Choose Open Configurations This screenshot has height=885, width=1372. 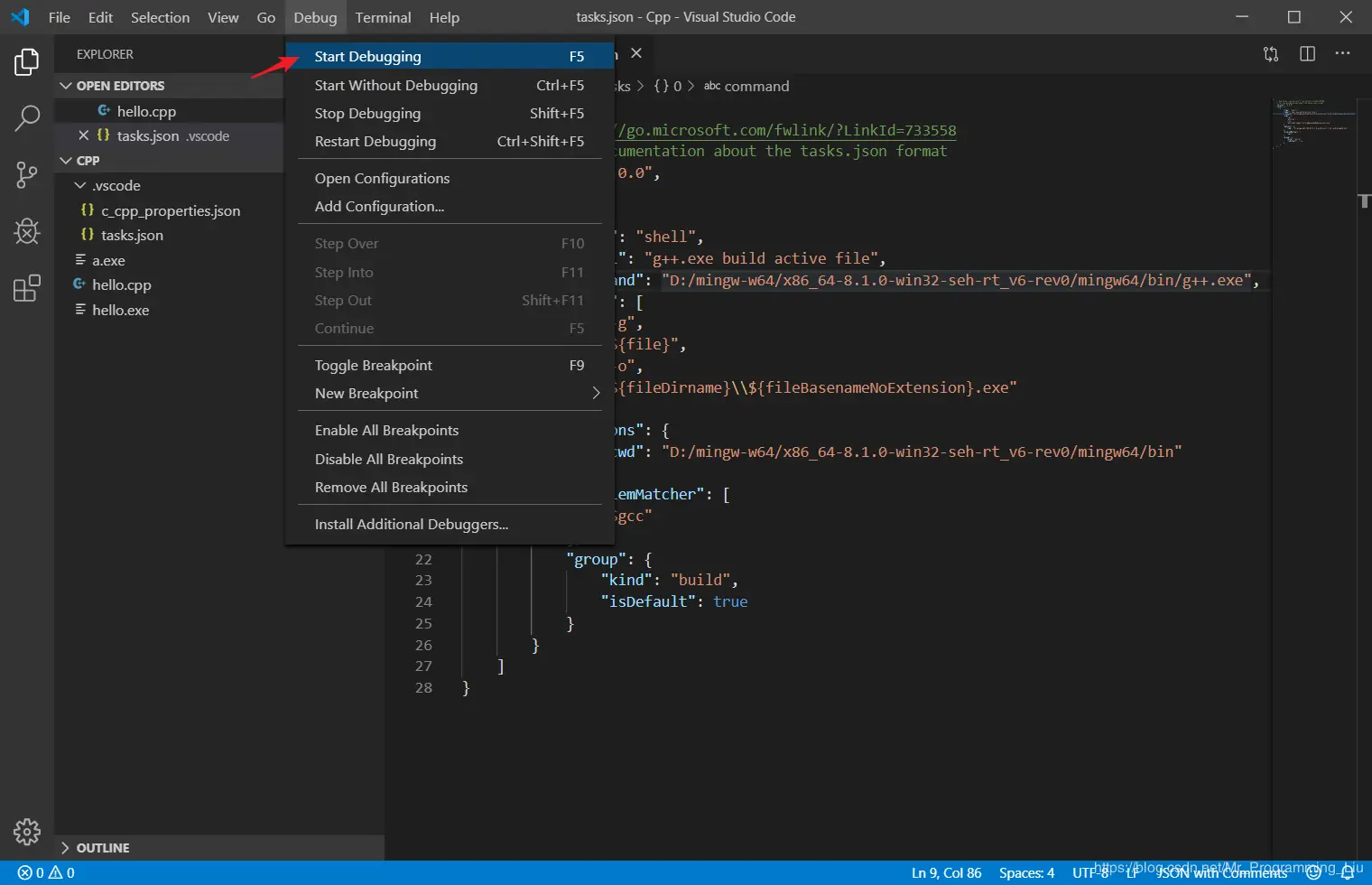point(450,178)
